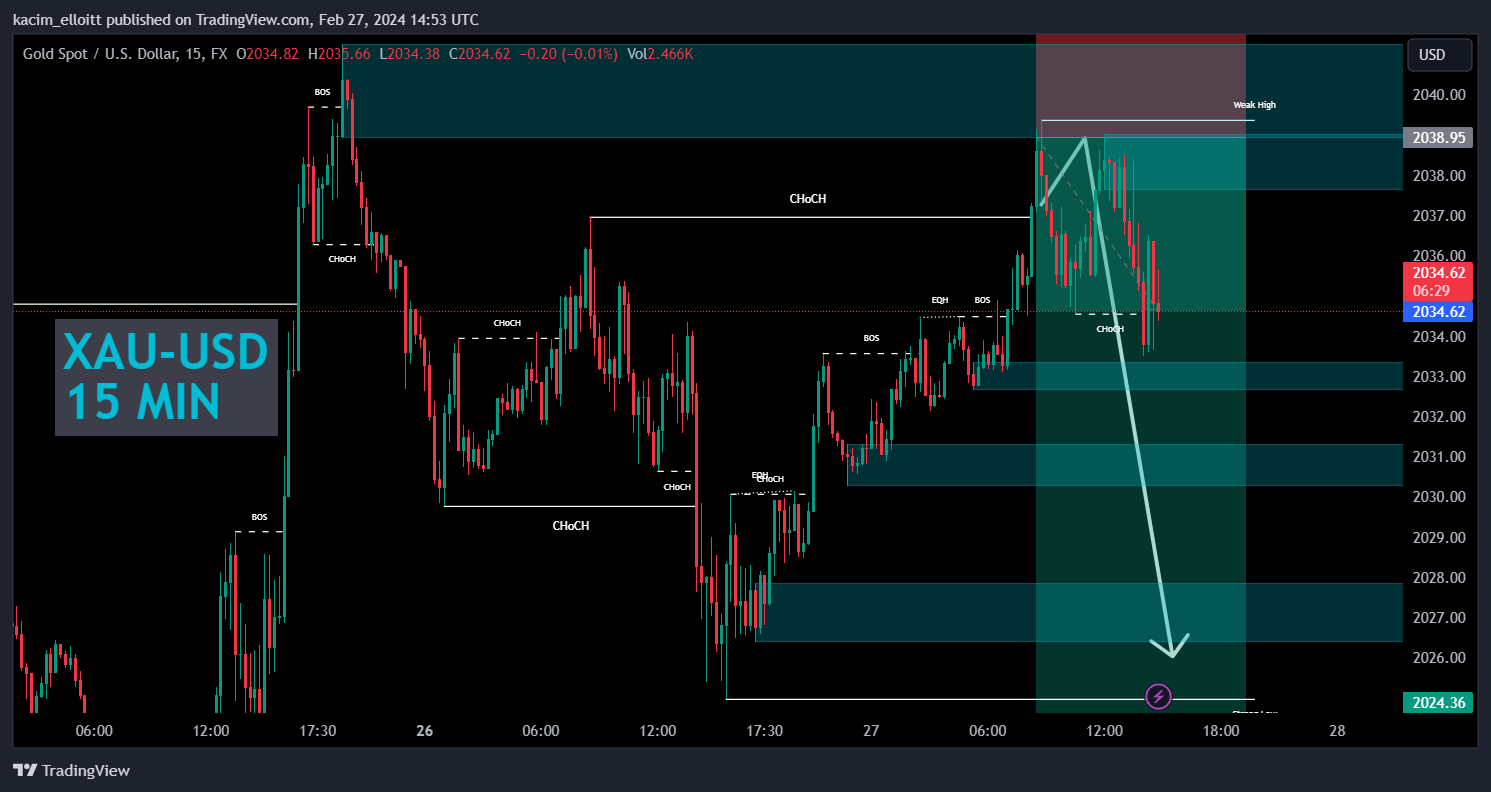Click the 2033.00 price axis value
This screenshot has height=792, width=1491.
coord(1437,377)
